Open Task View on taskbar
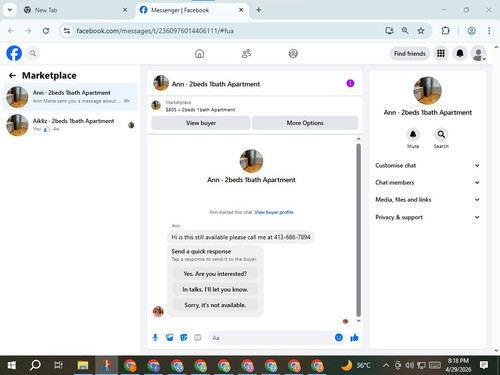500x375 pixels. pyautogui.click(x=58, y=366)
